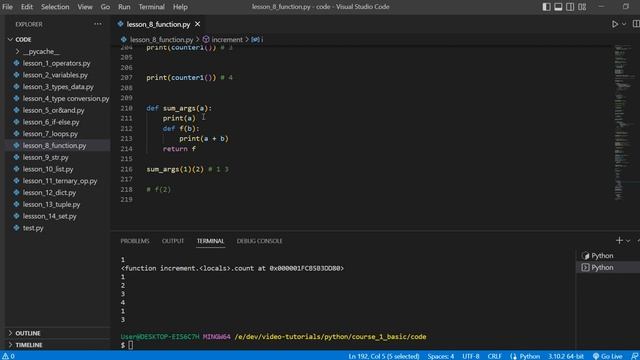This screenshot has height=360, width=640.
Task: Select interpreter 3.10.2 64-bit
Action: tap(566, 356)
